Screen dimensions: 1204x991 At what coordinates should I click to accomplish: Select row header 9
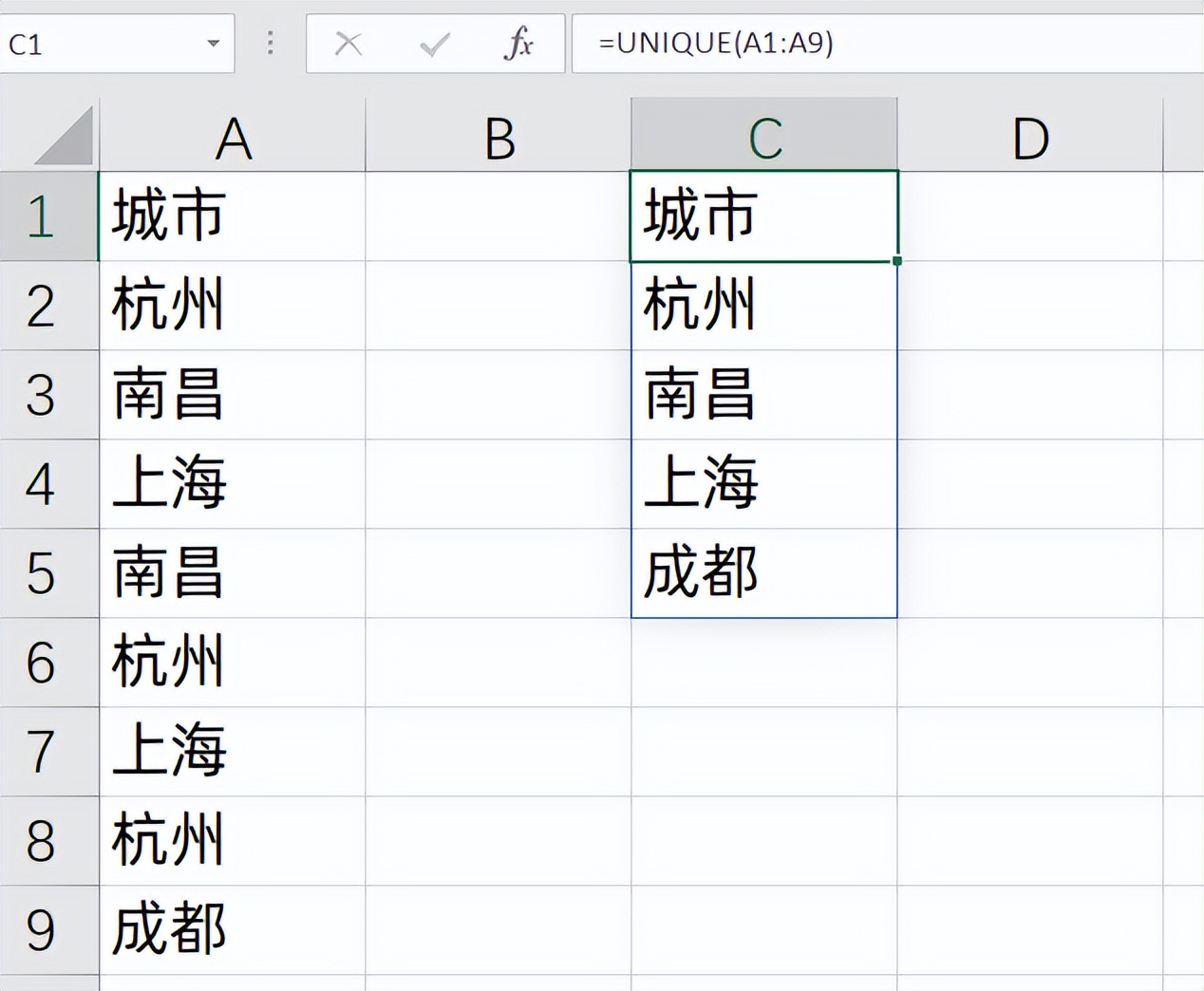49,930
